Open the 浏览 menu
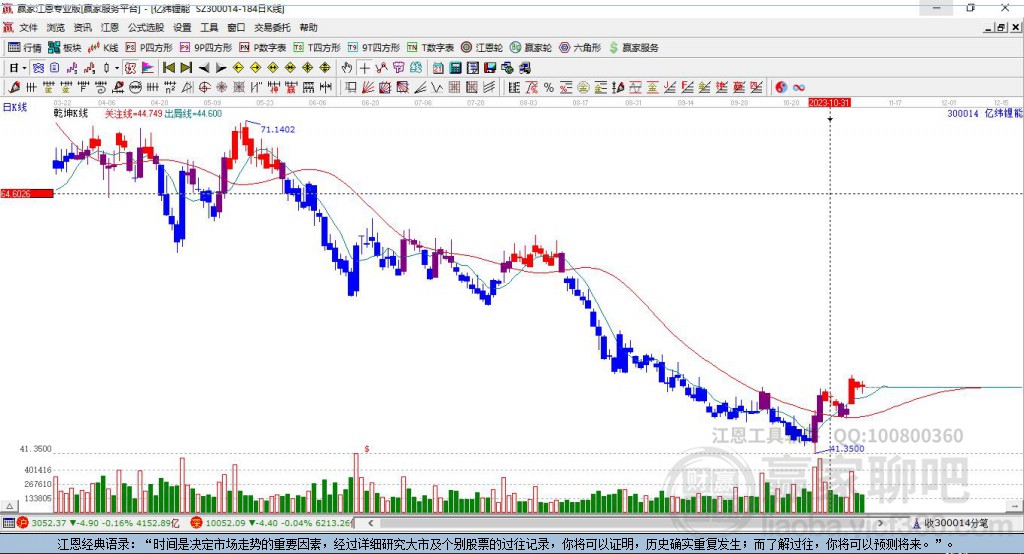 (56, 27)
